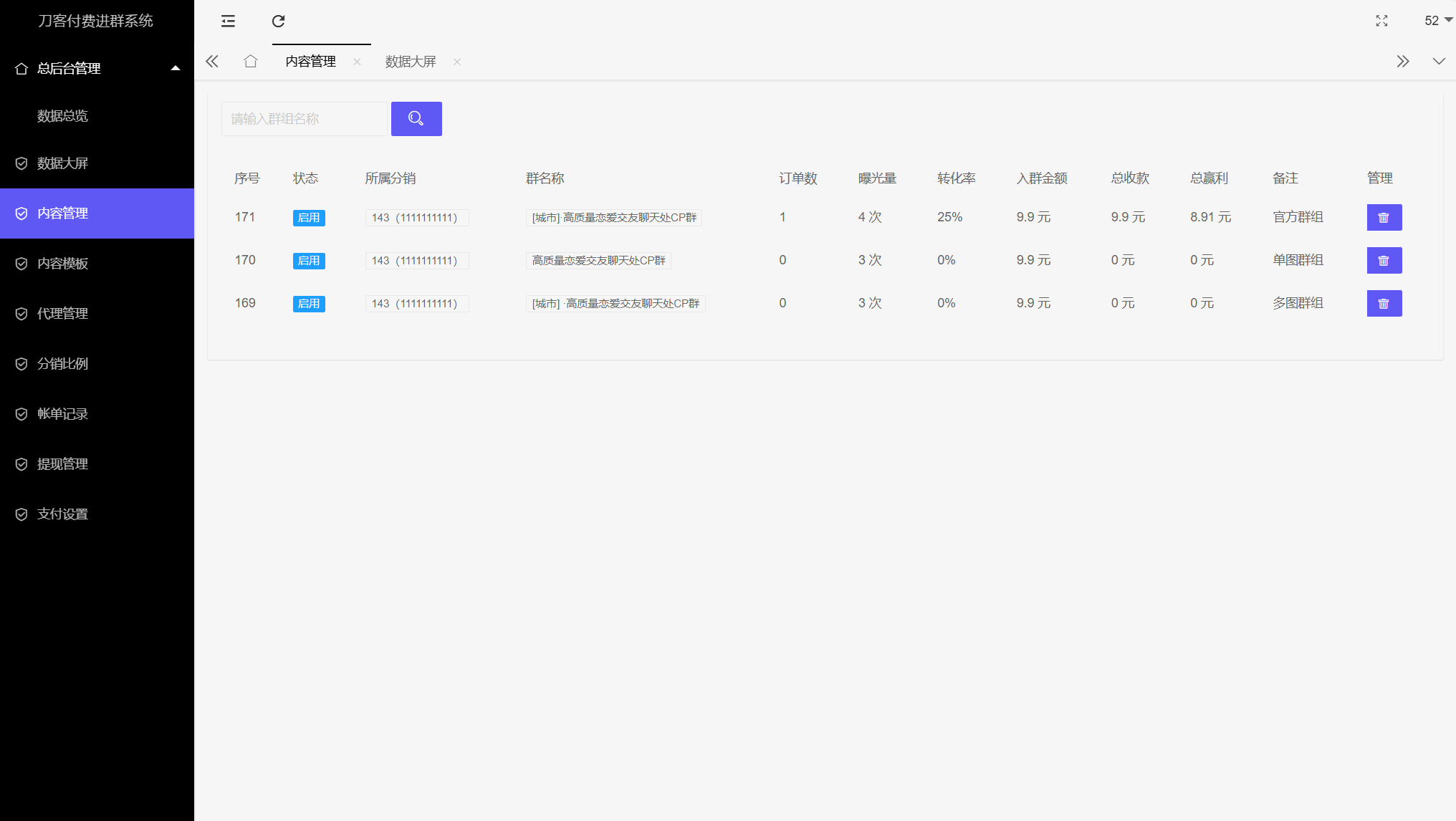Focus the 请输入群组名称 search field
Viewport: 1456px width, 821px height.
[x=304, y=118]
